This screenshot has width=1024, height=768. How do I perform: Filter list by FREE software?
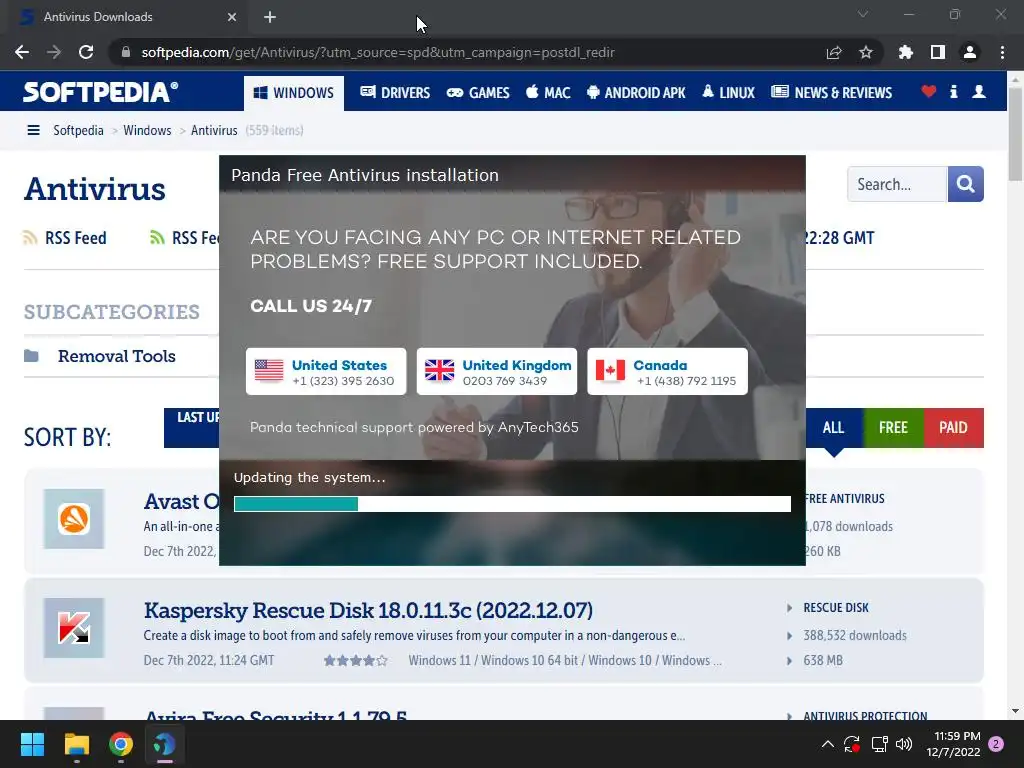tap(893, 428)
